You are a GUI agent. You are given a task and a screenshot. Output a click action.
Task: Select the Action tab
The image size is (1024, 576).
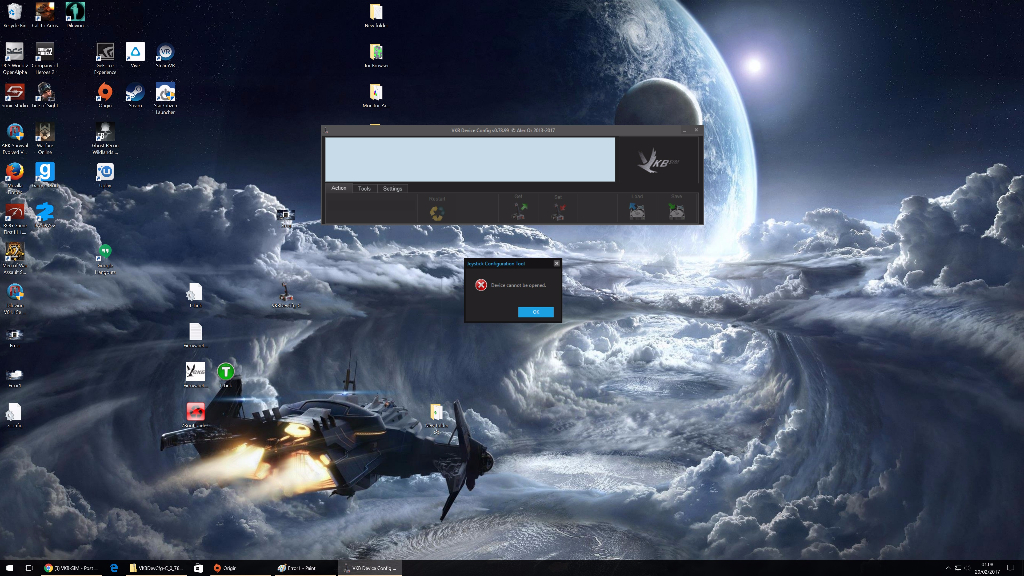338,188
